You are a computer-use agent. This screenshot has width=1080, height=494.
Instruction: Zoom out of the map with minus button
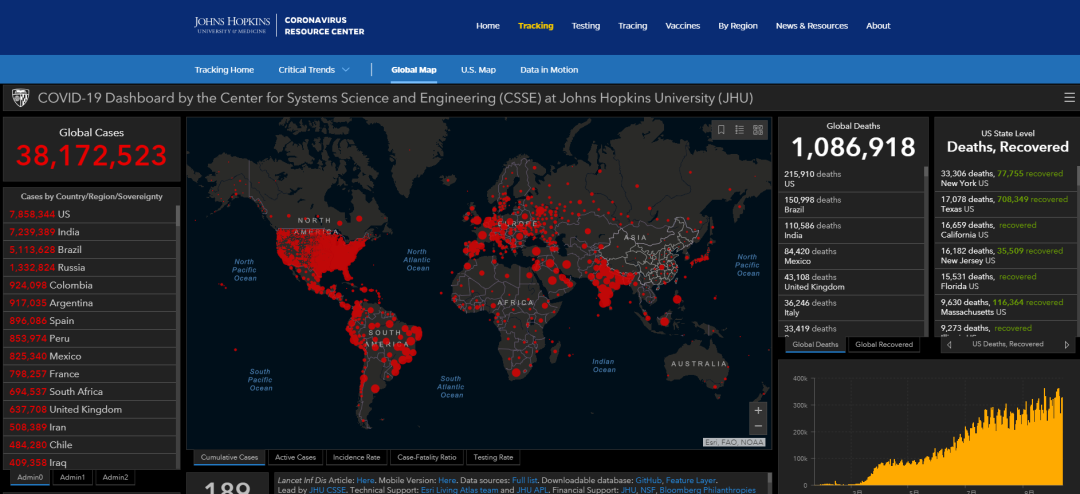coord(758,426)
